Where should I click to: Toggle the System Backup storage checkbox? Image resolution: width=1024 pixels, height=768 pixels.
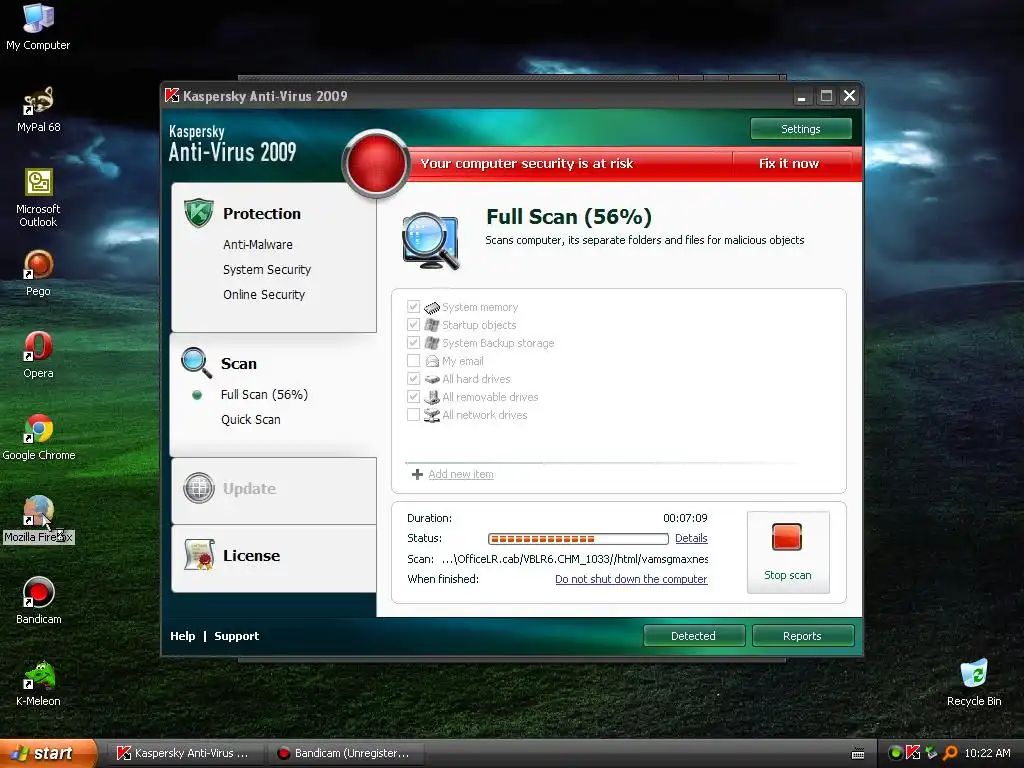pyautogui.click(x=413, y=342)
